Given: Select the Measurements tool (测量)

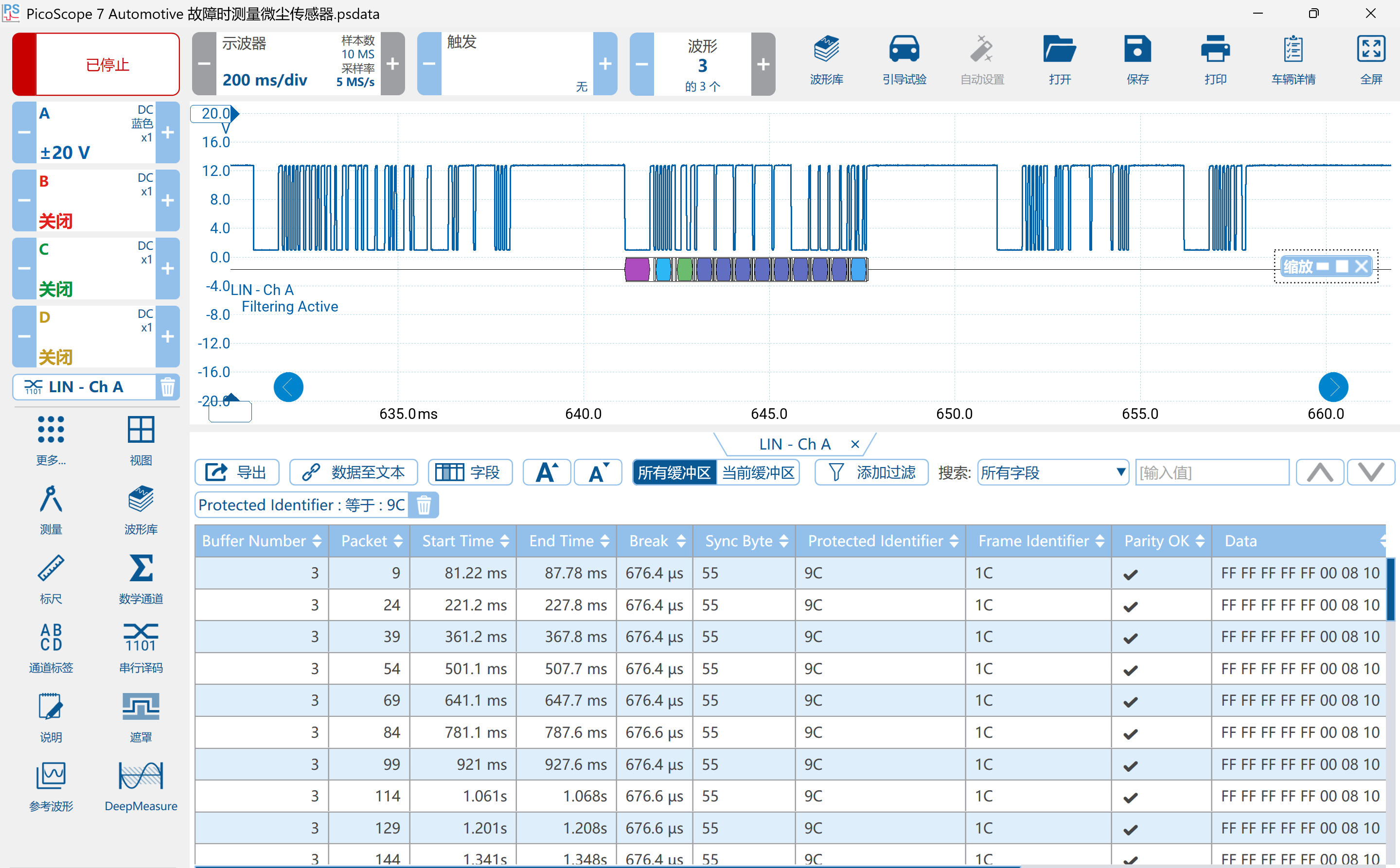Looking at the screenshot, I should pos(51,510).
